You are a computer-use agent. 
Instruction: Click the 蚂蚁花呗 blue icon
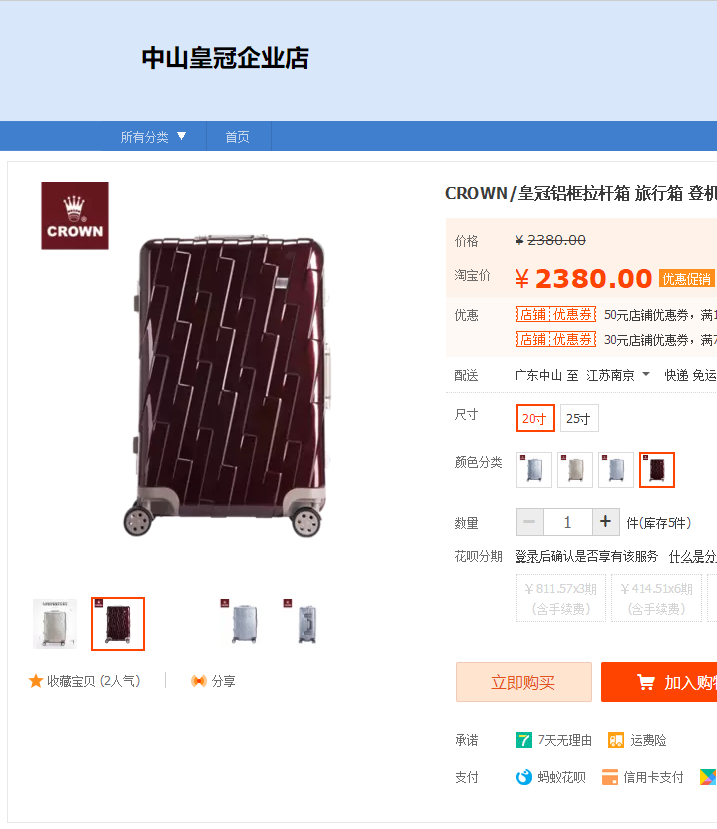(x=523, y=777)
